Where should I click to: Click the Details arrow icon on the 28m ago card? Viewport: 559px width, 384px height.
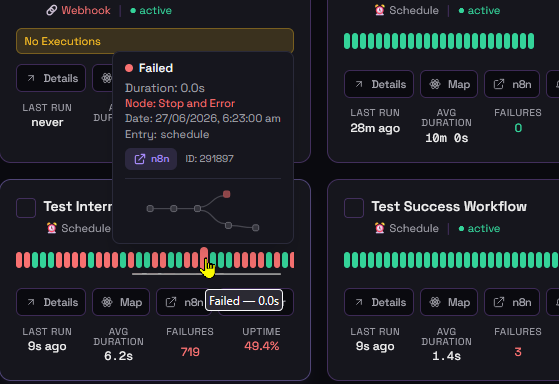(x=359, y=84)
